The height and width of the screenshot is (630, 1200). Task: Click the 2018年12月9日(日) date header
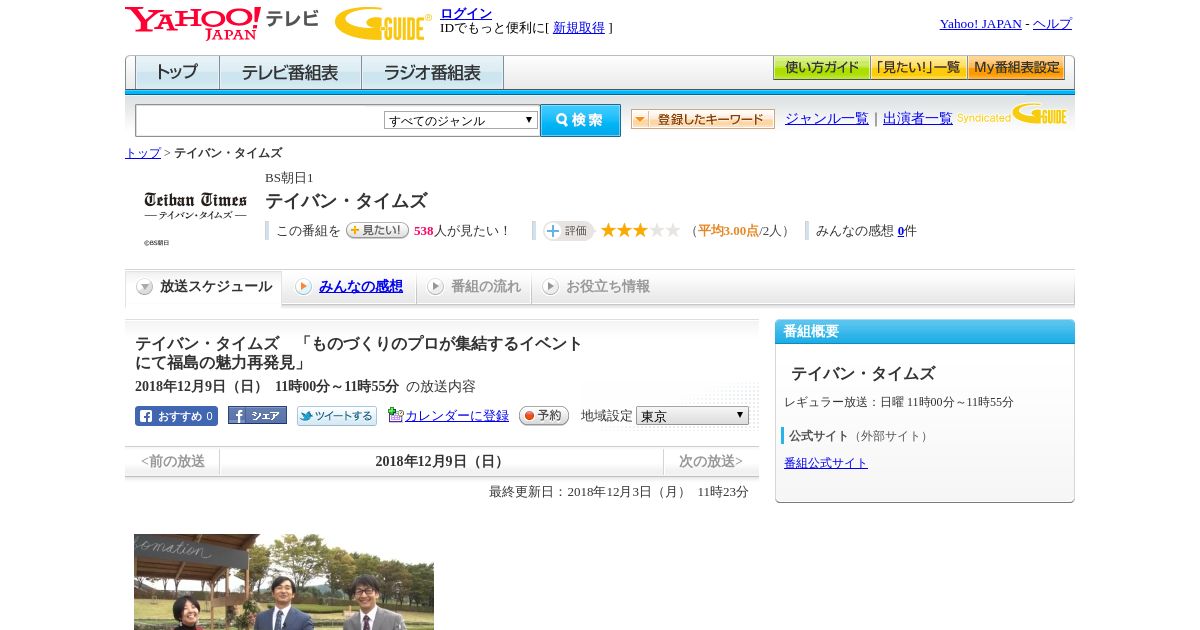pyautogui.click(x=441, y=462)
